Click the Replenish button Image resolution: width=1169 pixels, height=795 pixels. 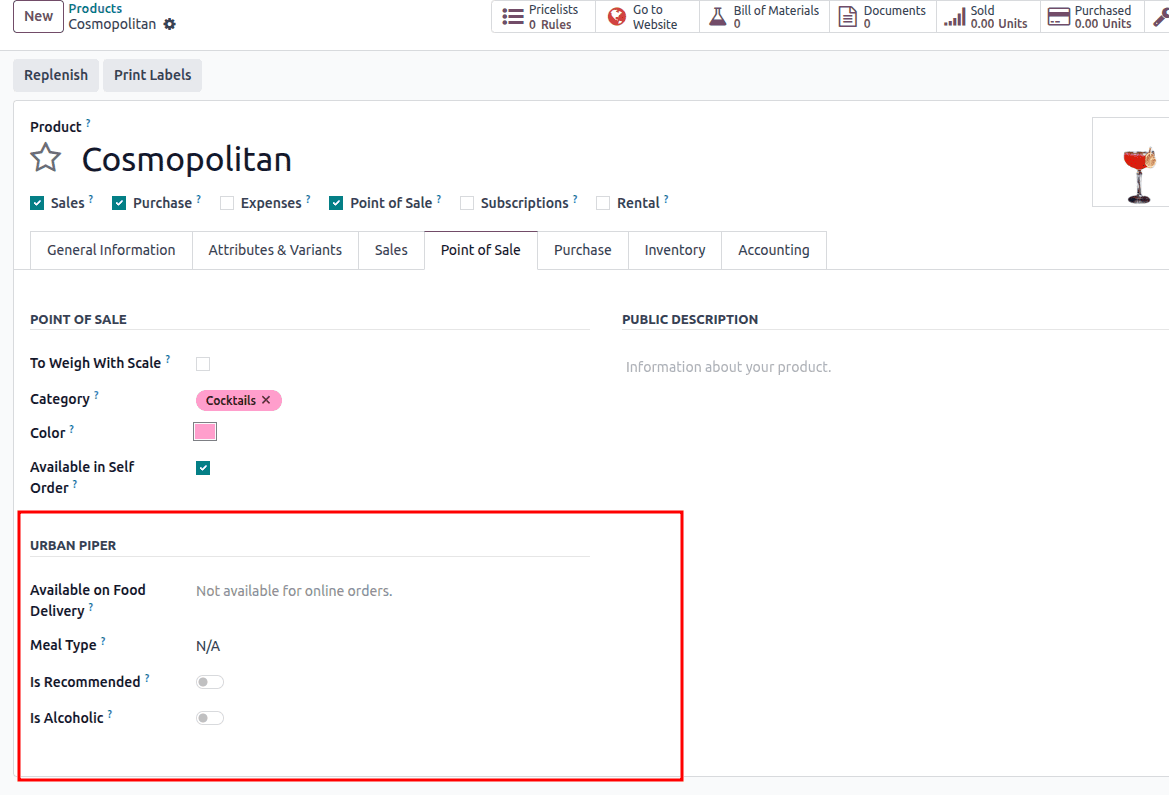[55, 74]
